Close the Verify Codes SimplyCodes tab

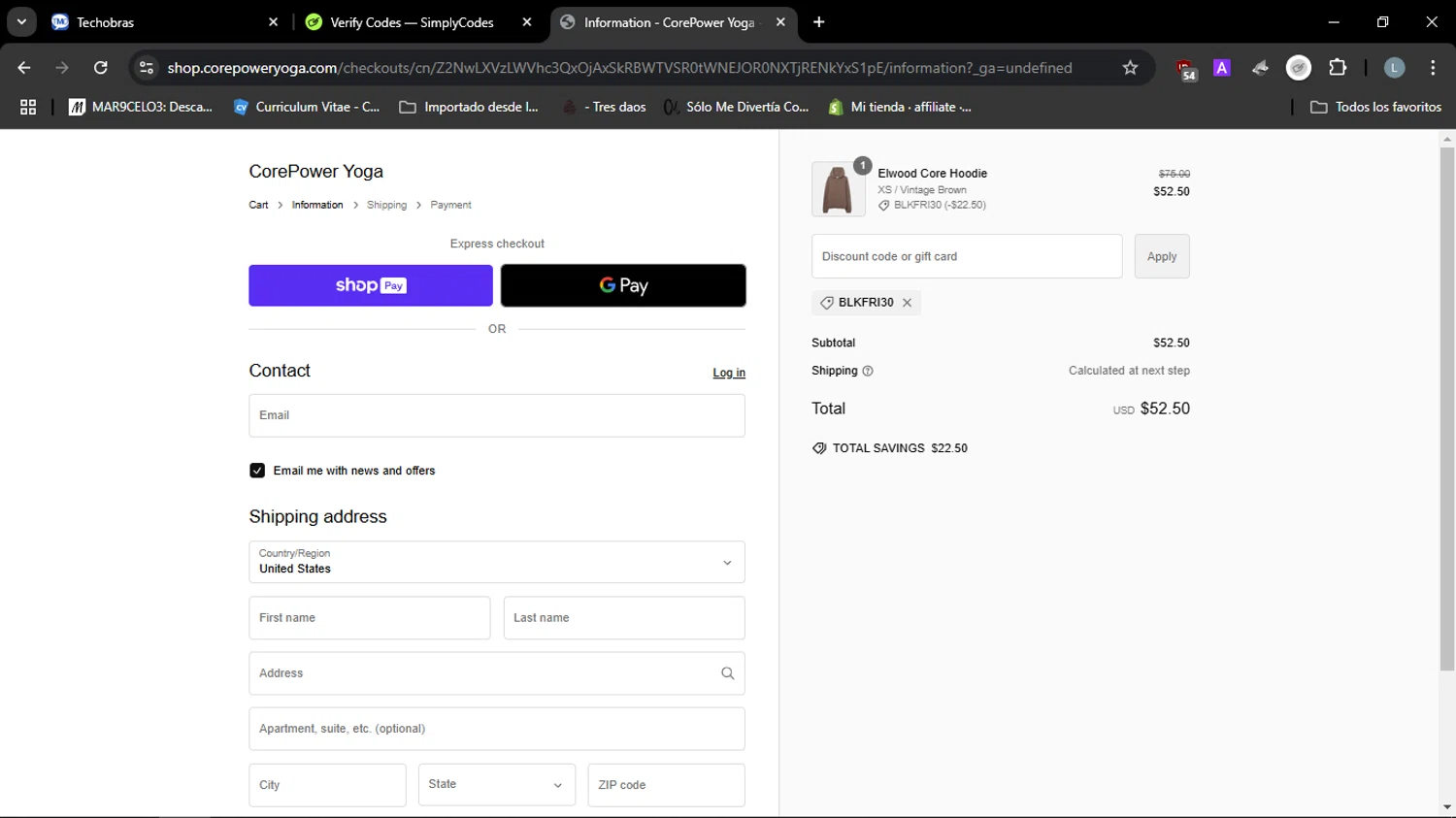527,22
